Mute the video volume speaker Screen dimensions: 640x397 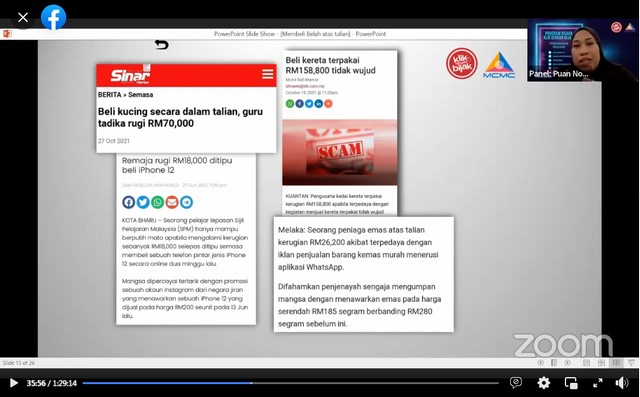[622, 383]
